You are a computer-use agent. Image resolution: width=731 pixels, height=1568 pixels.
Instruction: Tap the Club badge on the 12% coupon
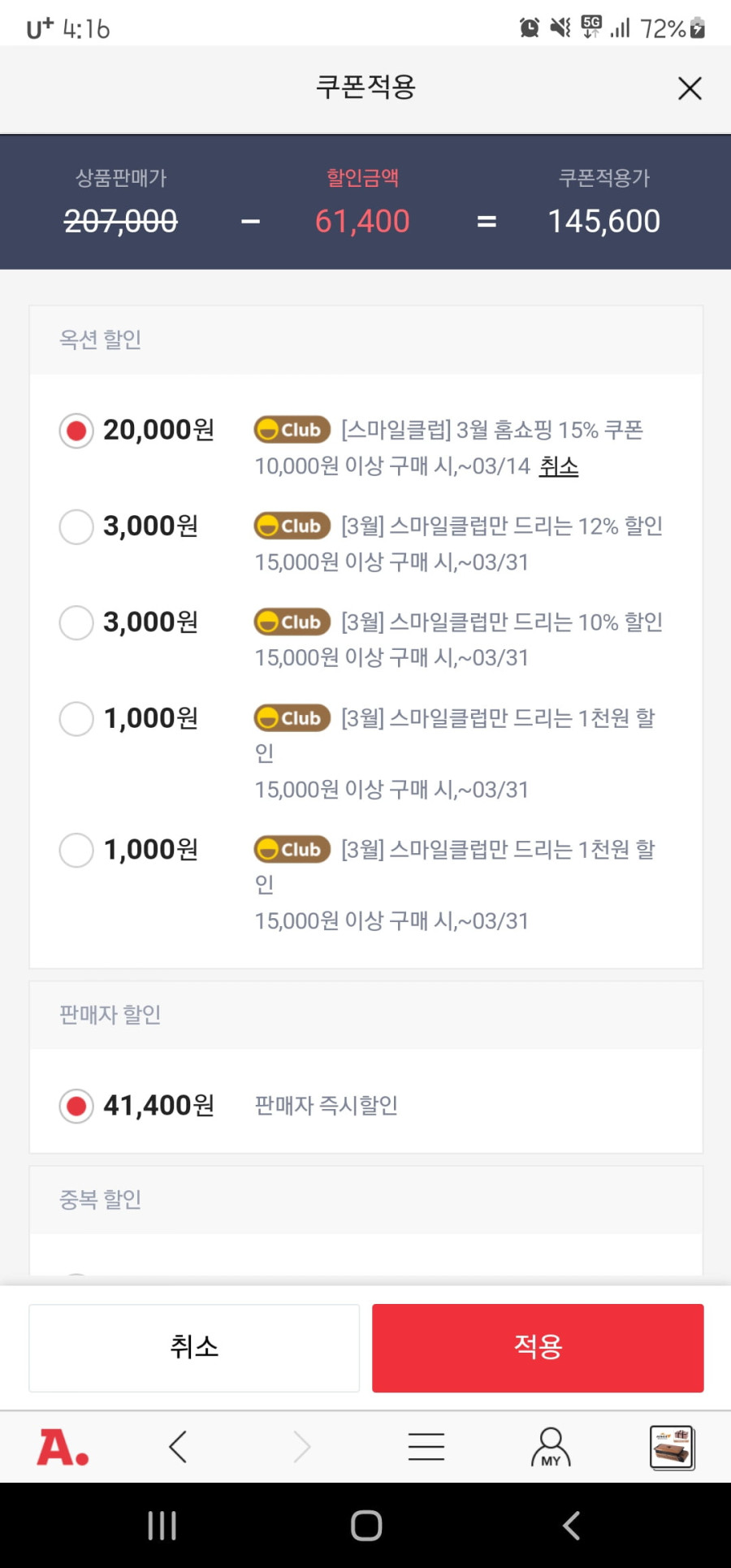point(292,526)
